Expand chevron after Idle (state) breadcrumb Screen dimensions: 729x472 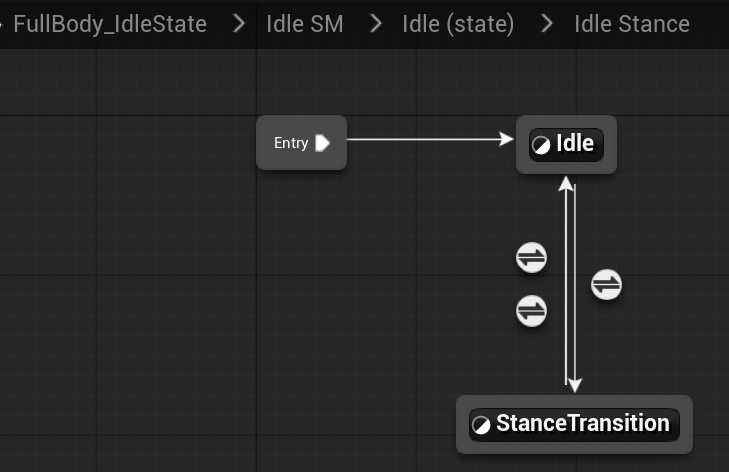[546, 24]
